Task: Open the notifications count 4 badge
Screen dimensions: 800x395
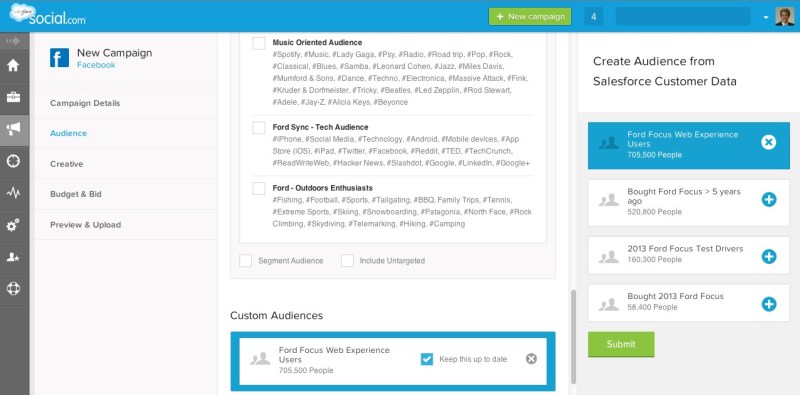Action: [593, 16]
